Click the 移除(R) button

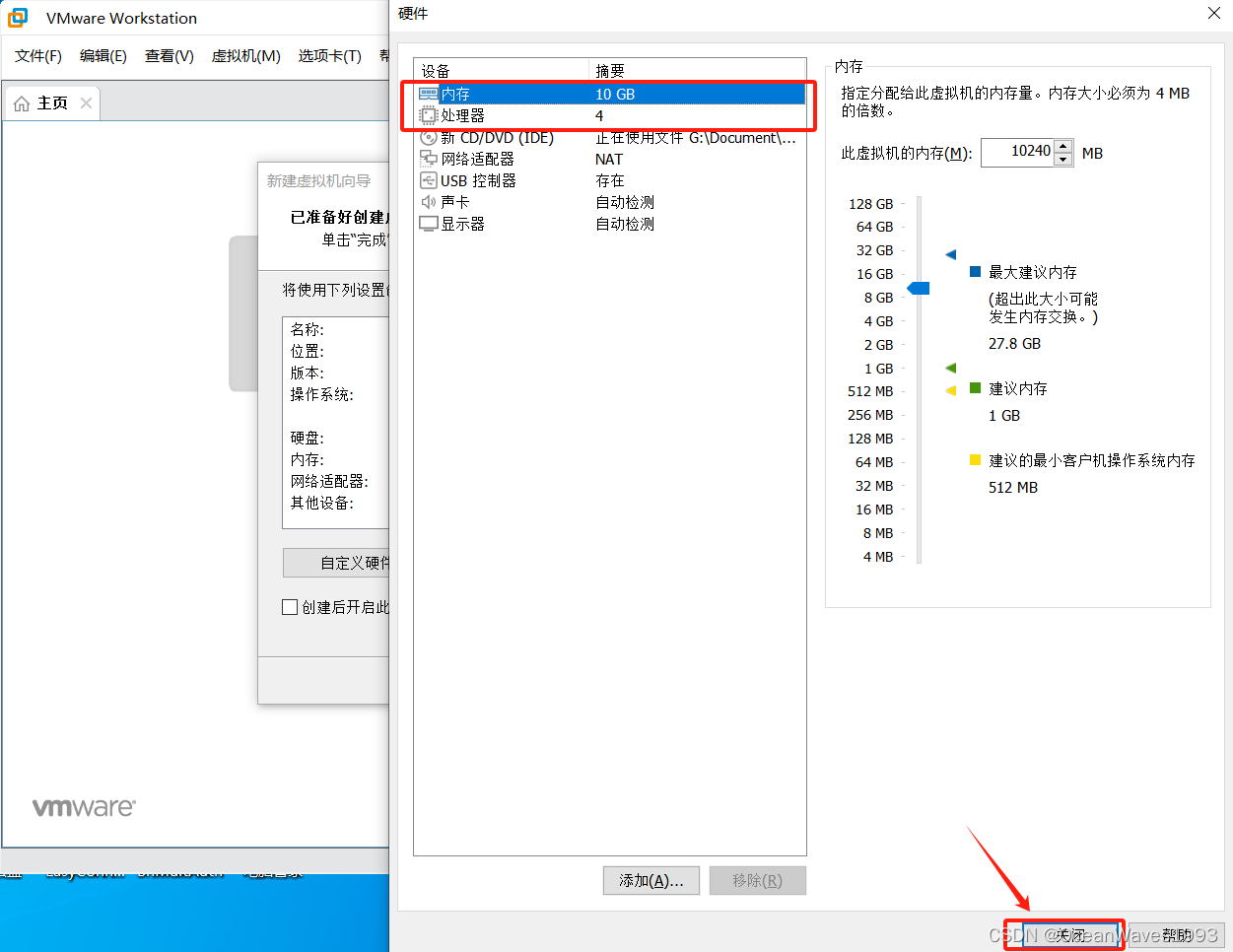click(x=758, y=880)
